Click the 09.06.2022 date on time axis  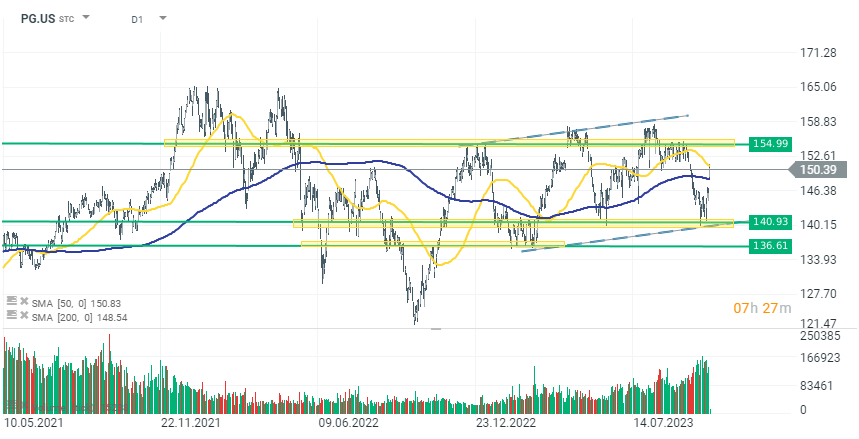347,424
